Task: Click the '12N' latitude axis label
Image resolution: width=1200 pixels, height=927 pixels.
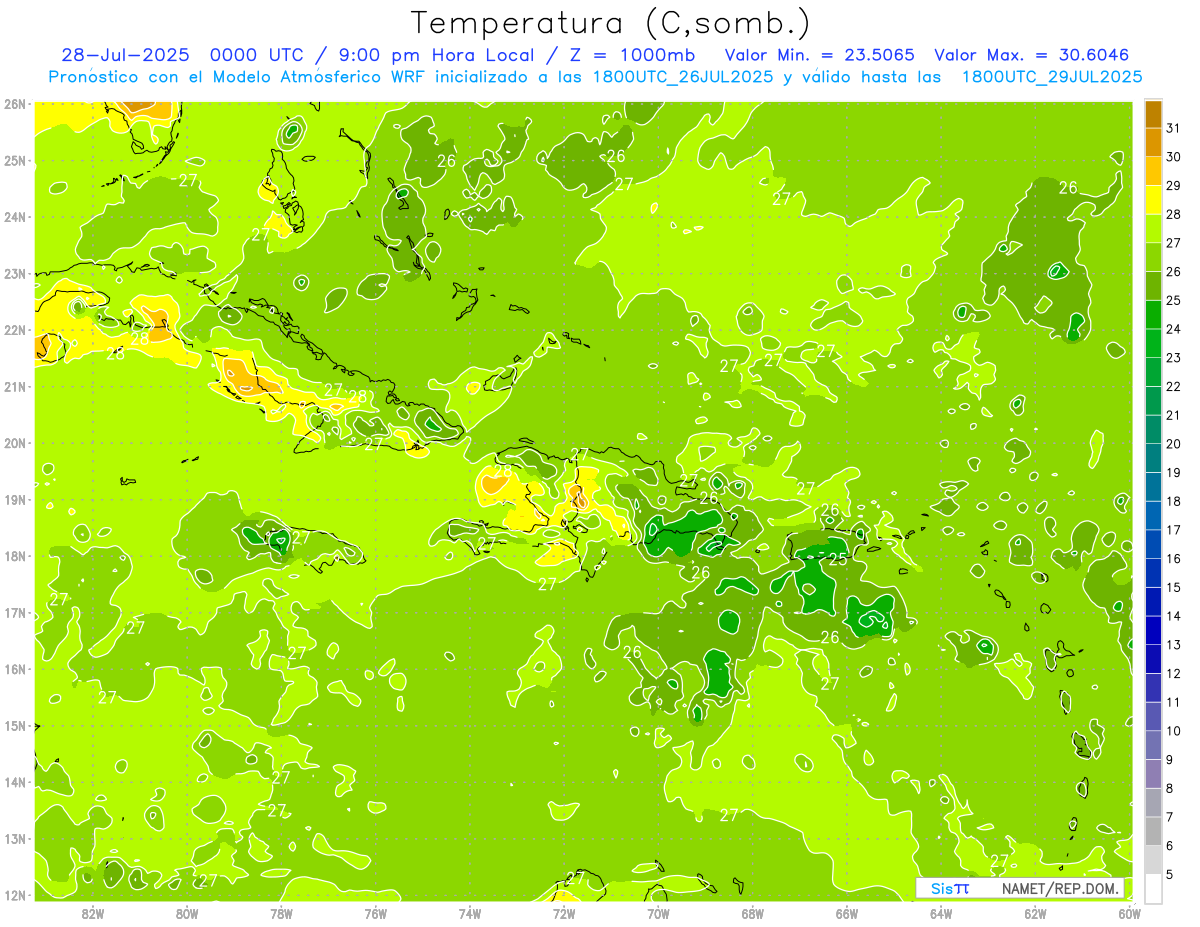Action: pos(15,895)
